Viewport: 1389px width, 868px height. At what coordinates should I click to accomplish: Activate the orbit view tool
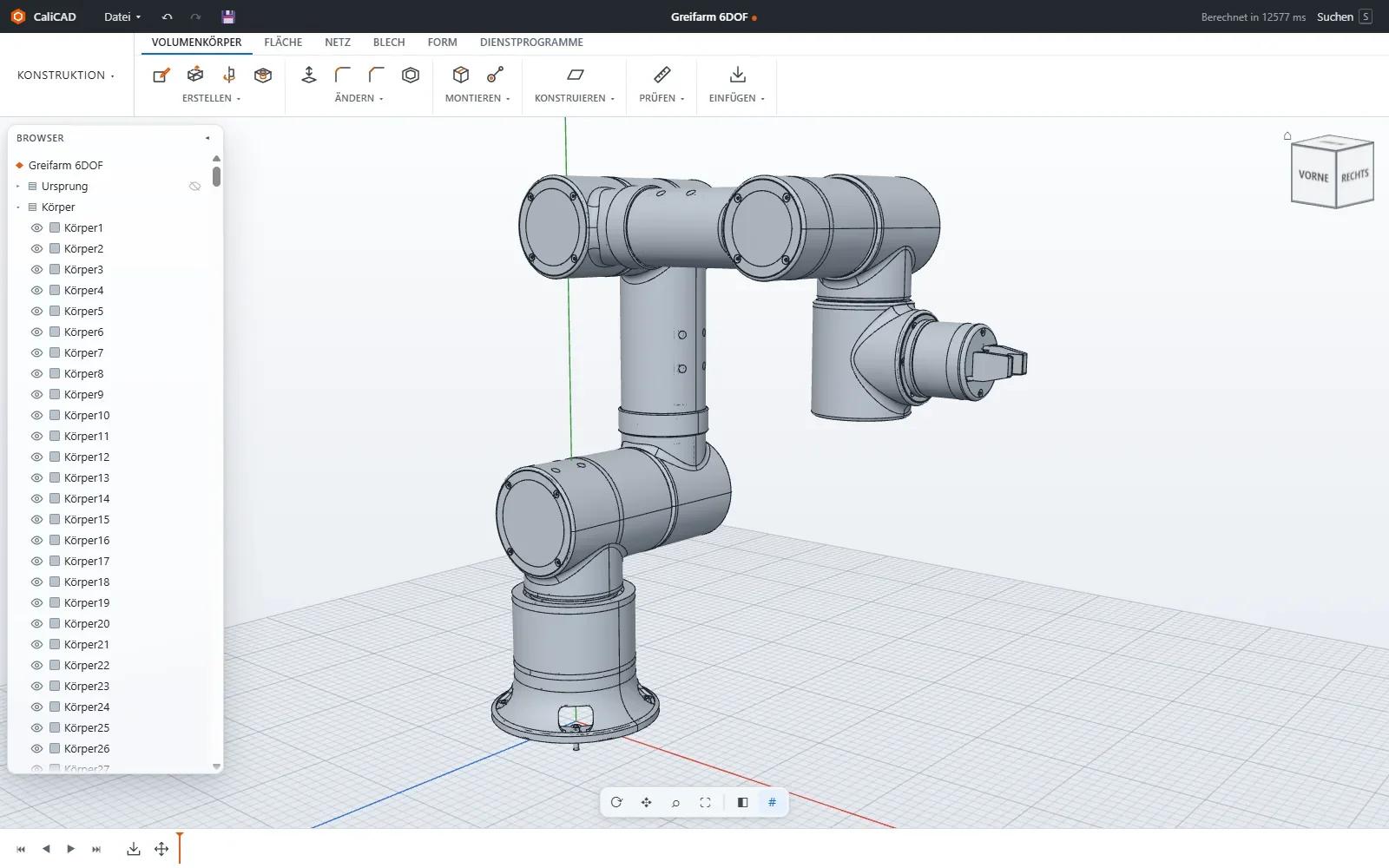point(616,803)
